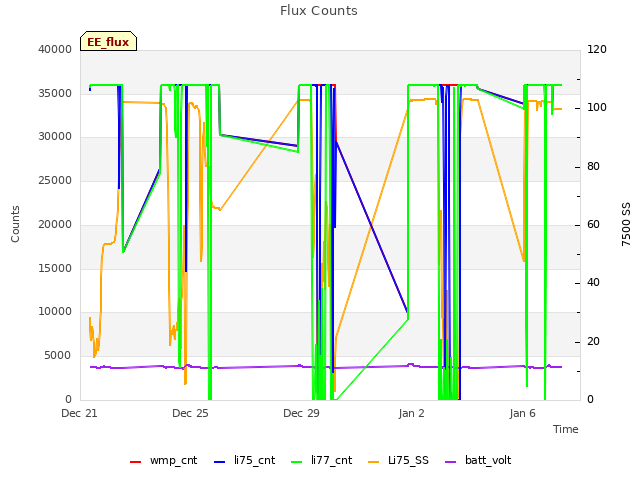Click the 15000 left axis tick label

(55, 268)
